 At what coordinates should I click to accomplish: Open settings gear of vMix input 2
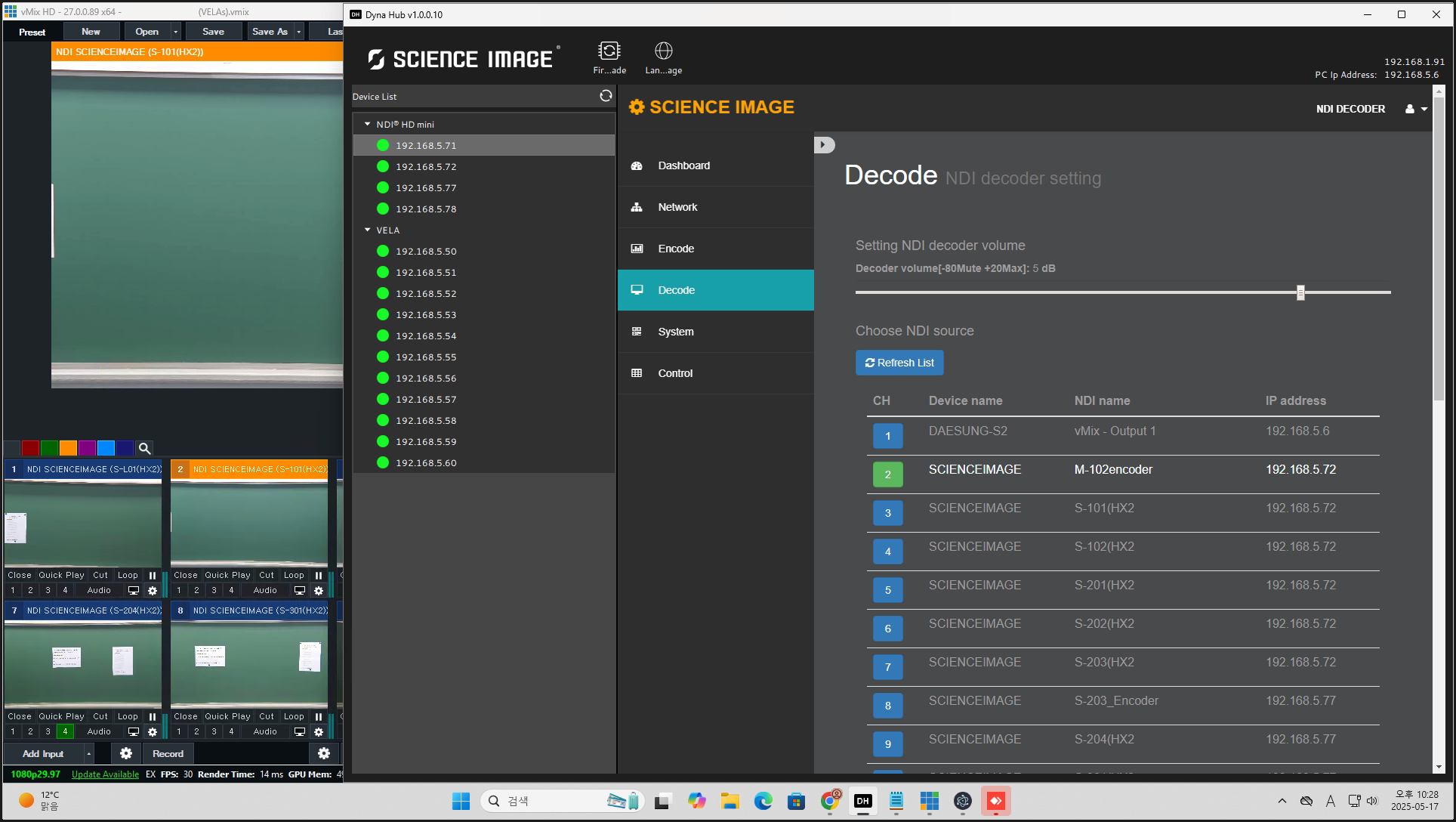[318, 590]
